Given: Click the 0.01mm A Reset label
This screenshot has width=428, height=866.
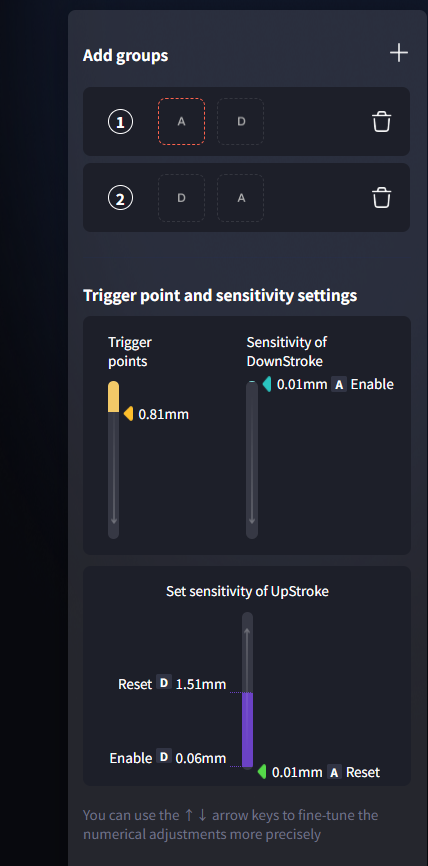Looking at the screenshot, I should pyautogui.click(x=326, y=772).
